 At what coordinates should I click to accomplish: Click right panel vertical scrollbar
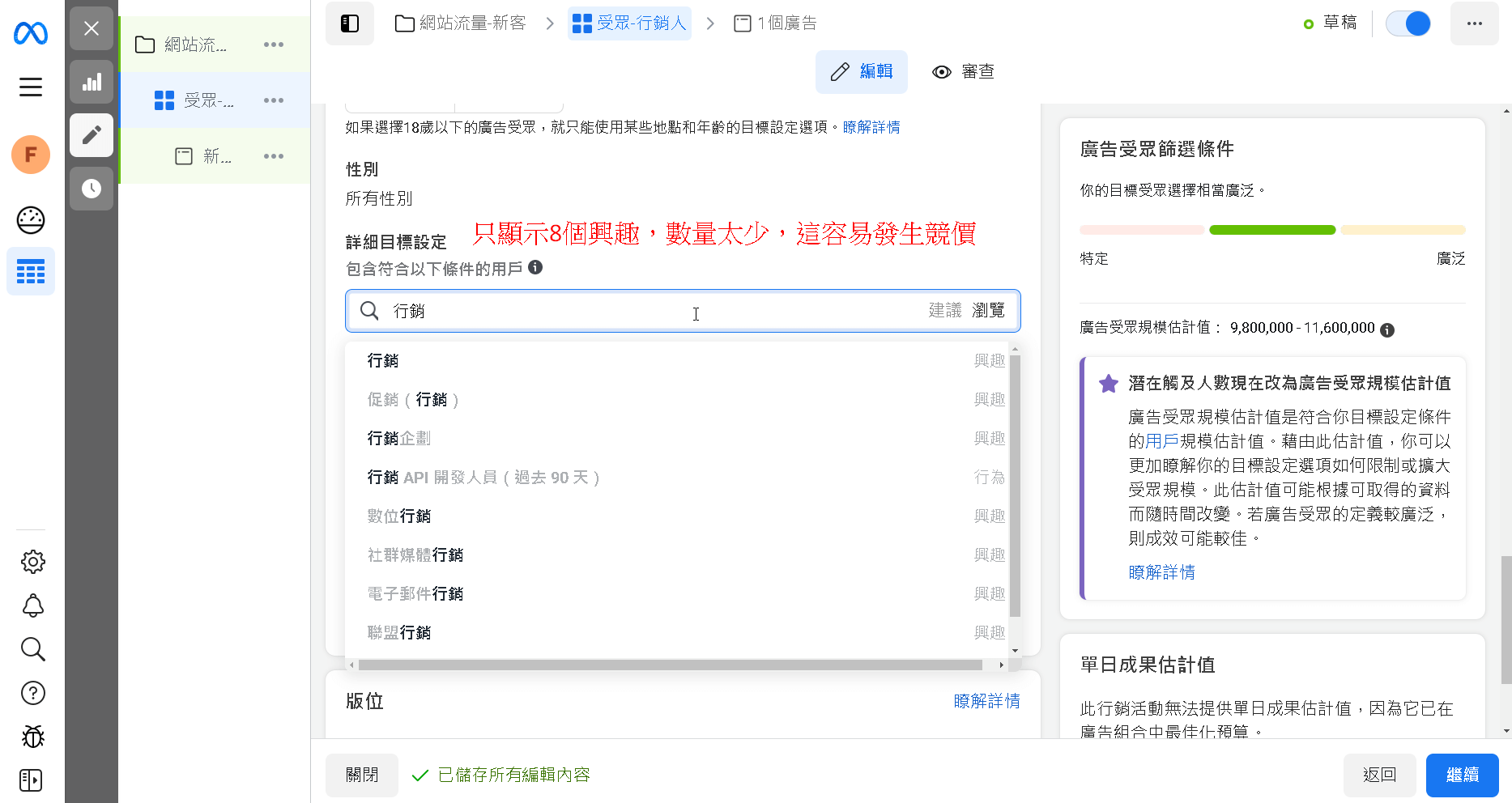1506,620
